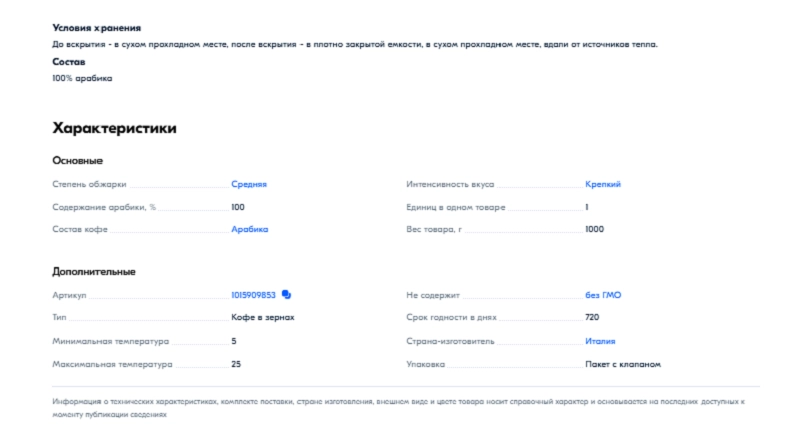This screenshot has height=446, width=800.
Task: Click the Состав heading
Action: click(x=68, y=62)
